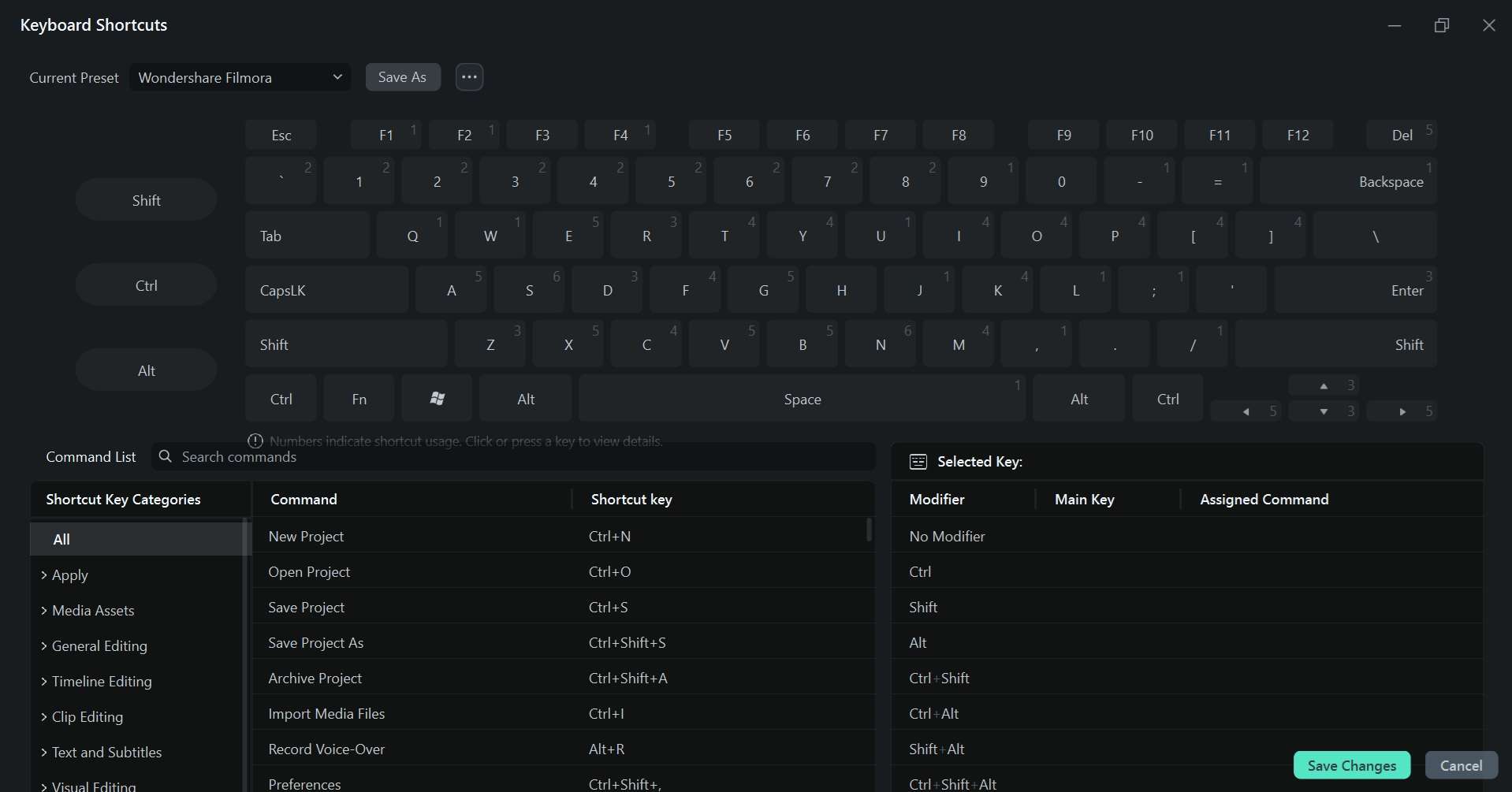Click the right Ctrl key on keyboard
The width and height of the screenshot is (1512, 792).
(x=1168, y=399)
